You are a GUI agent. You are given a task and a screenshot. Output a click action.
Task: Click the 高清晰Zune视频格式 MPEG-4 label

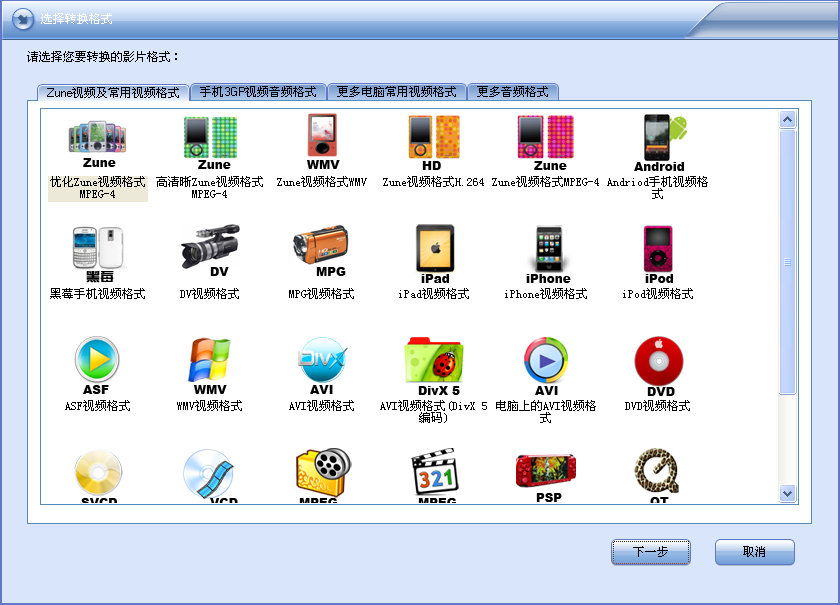[209, 188]
